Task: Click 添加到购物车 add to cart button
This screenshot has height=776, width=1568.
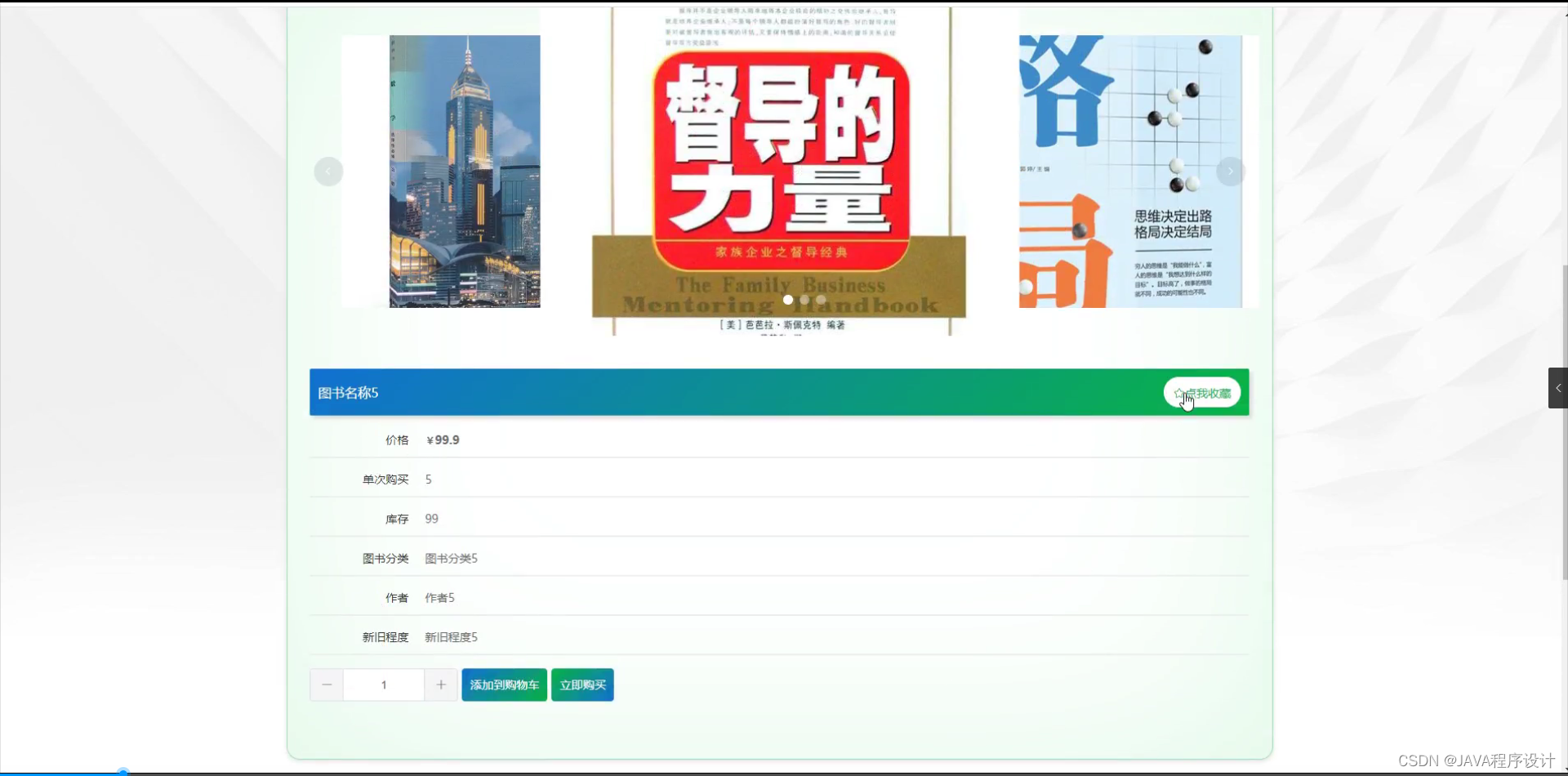Action: (504, 685)
